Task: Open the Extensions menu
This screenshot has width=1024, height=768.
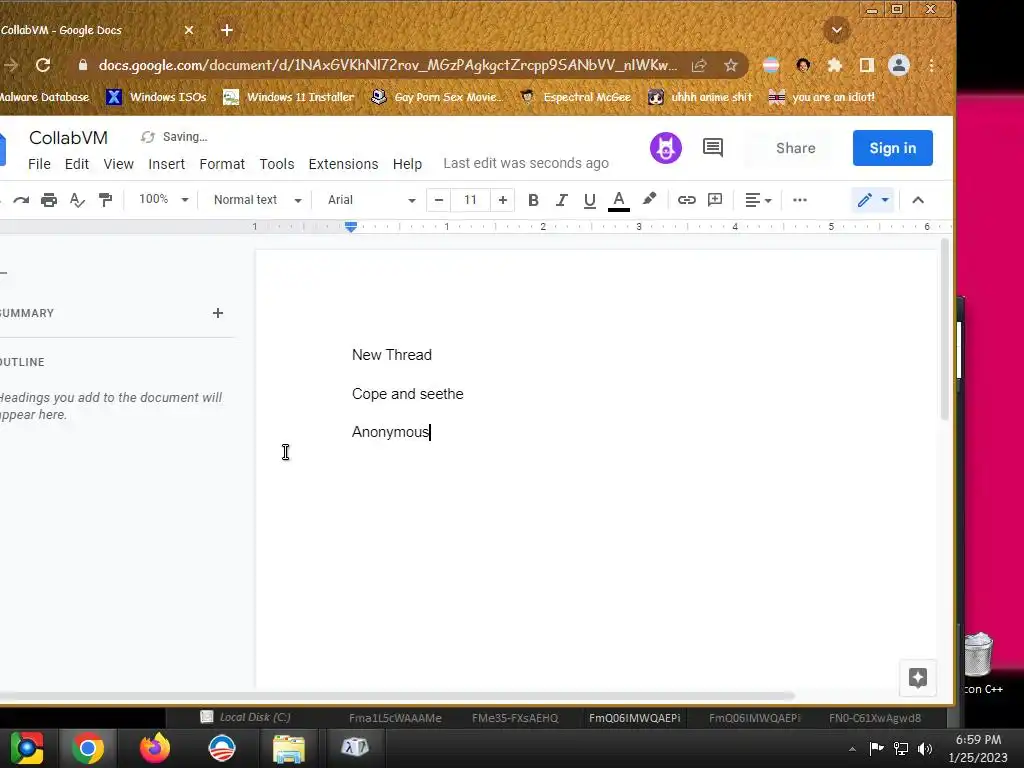Action: 344,164
